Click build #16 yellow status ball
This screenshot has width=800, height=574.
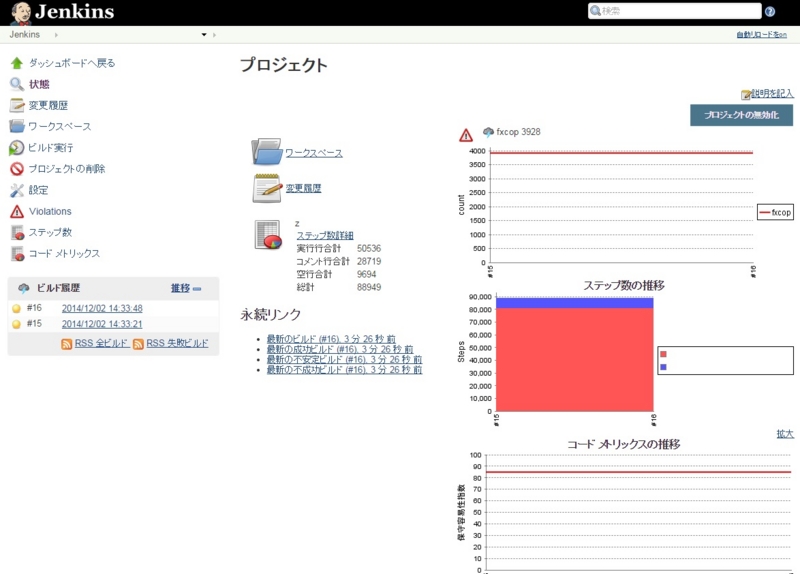16,308
